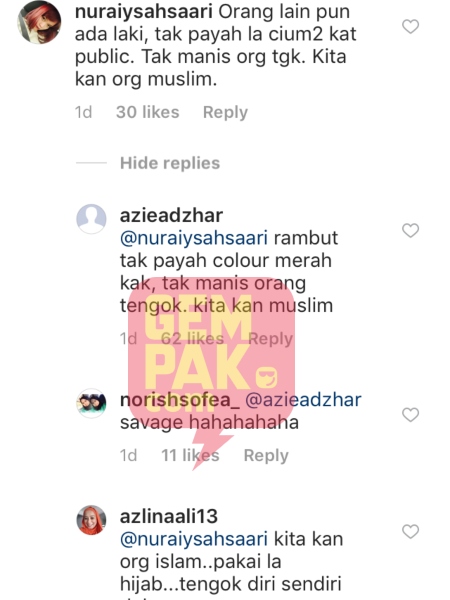Open azieadzhar username heading
This screenshot has height=600, width=450.
pyautogui.click(x=171, y=215)
